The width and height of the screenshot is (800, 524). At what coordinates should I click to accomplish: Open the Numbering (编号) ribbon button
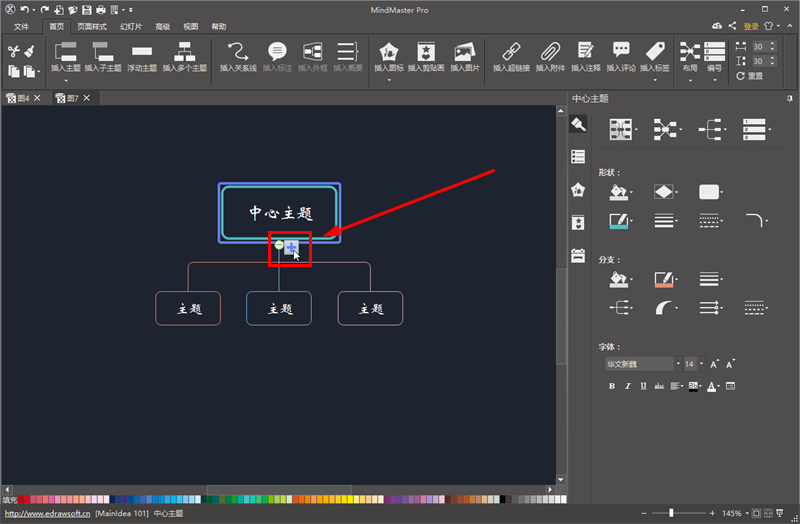pos(714,57)
